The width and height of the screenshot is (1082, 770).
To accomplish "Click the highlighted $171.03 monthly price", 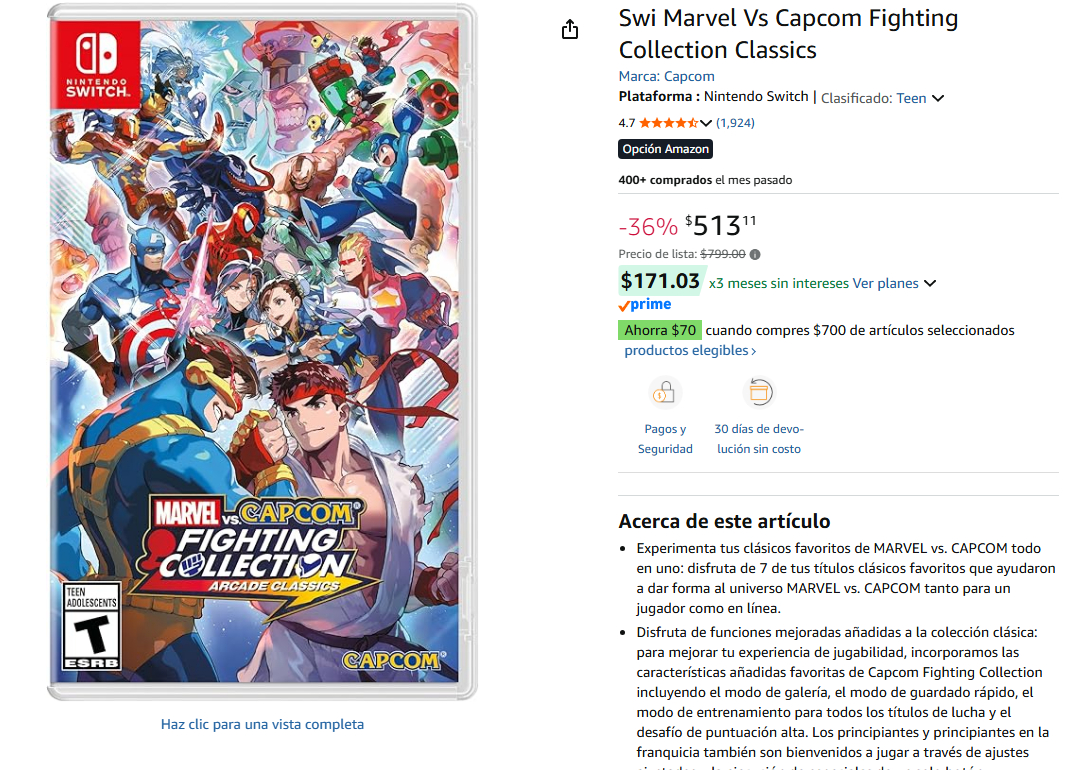I will coord(660,281).
